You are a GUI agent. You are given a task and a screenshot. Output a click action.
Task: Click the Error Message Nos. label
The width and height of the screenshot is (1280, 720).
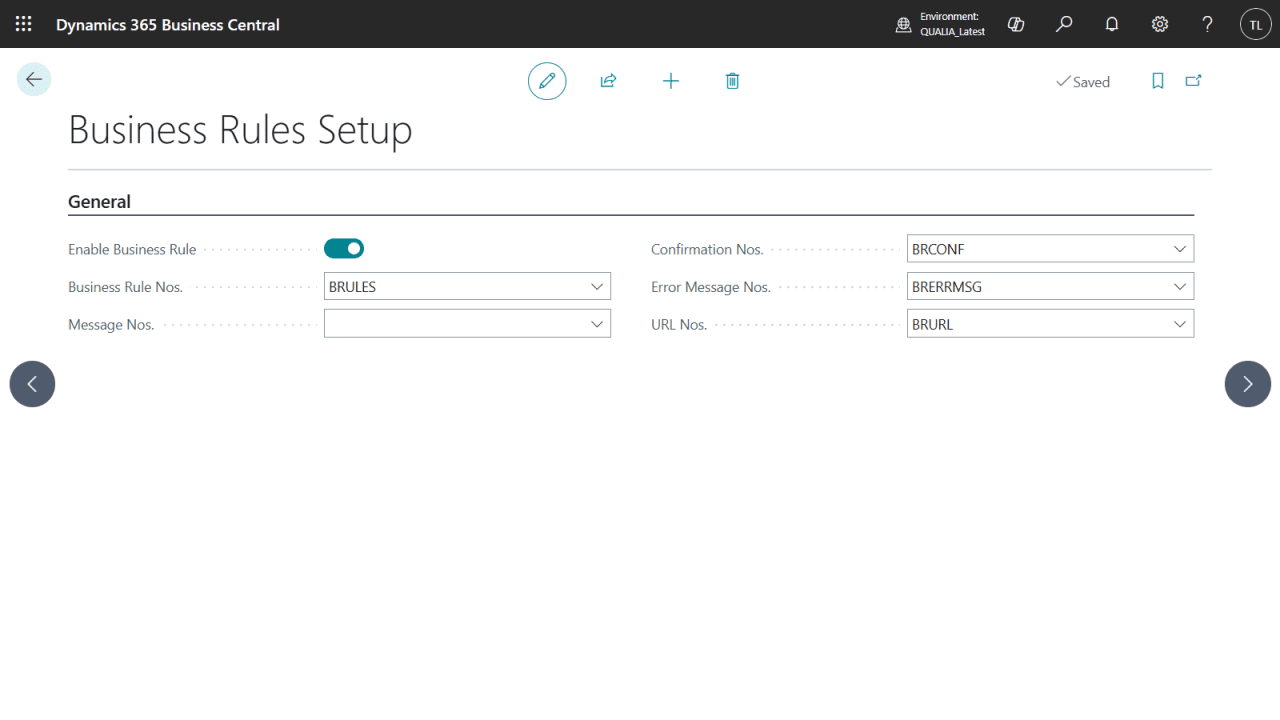tap(711, 287)
